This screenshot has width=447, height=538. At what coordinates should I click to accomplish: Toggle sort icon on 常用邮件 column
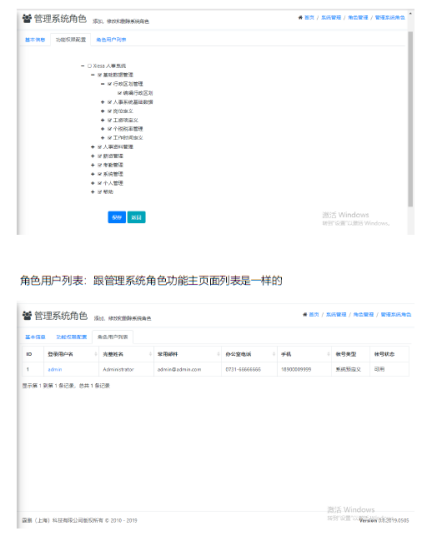(218, 354)
